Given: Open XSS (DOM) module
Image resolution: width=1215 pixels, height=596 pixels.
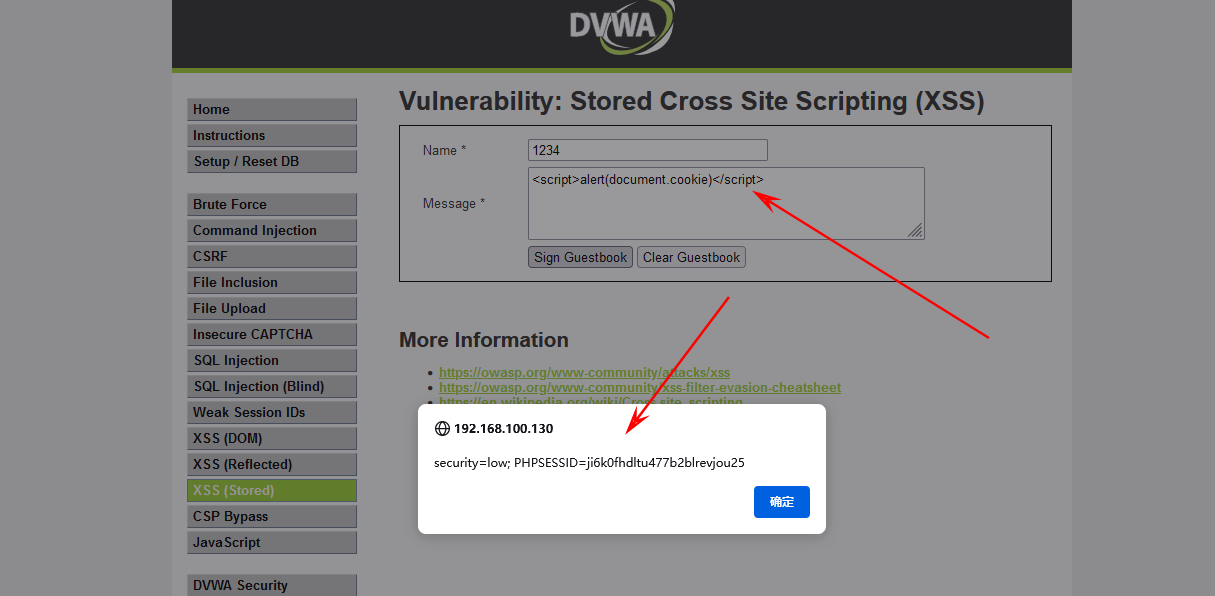Looking at the screenshot, I should click(x=272, y=439).
